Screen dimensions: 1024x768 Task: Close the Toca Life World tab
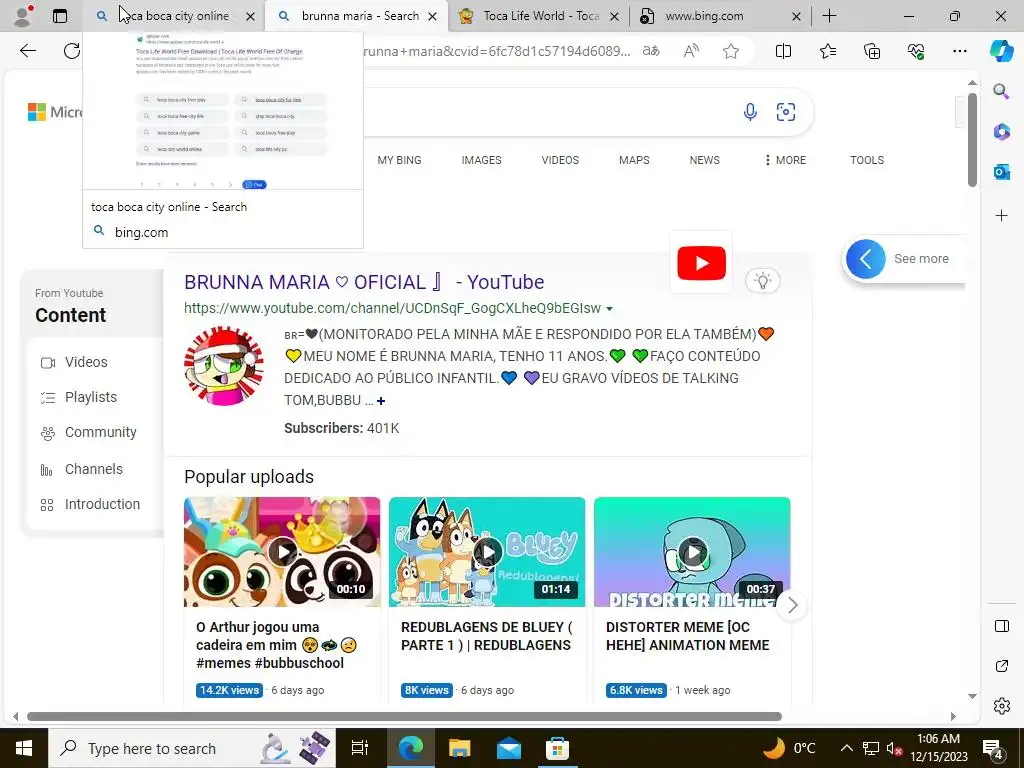tap(614, 16)
